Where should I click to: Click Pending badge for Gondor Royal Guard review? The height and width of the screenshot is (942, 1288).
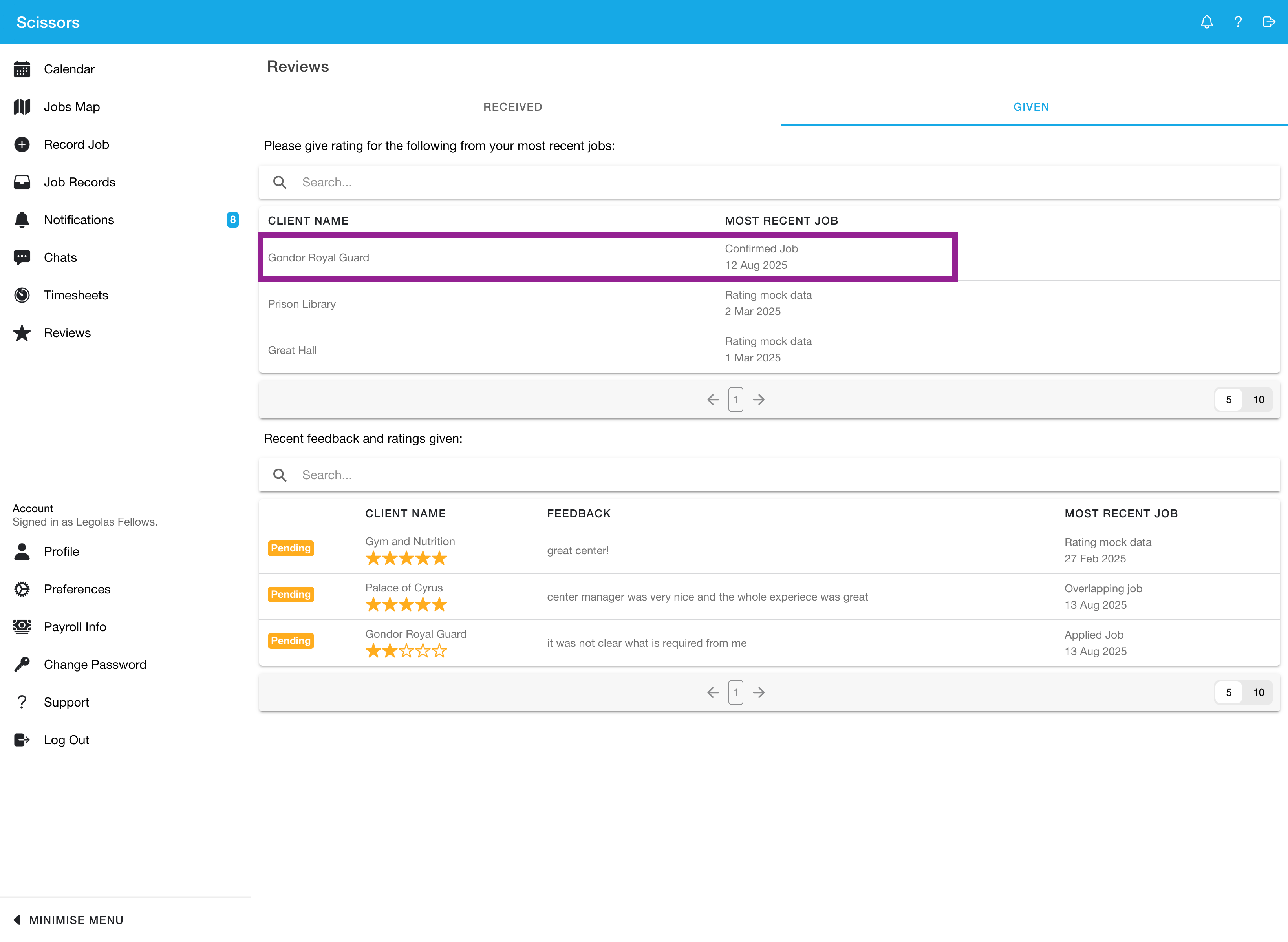(x=291, y=640)
